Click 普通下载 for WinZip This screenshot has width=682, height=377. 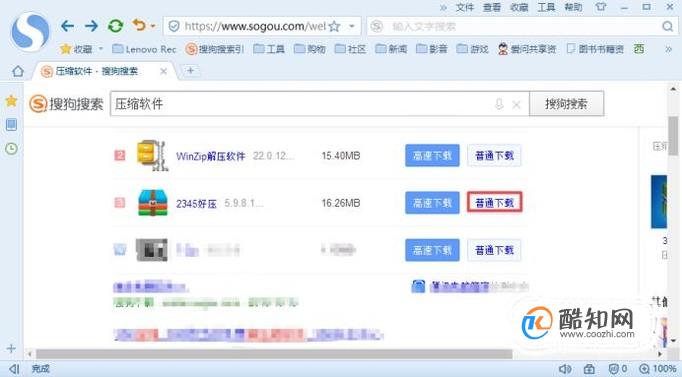[x=494, y=155]
